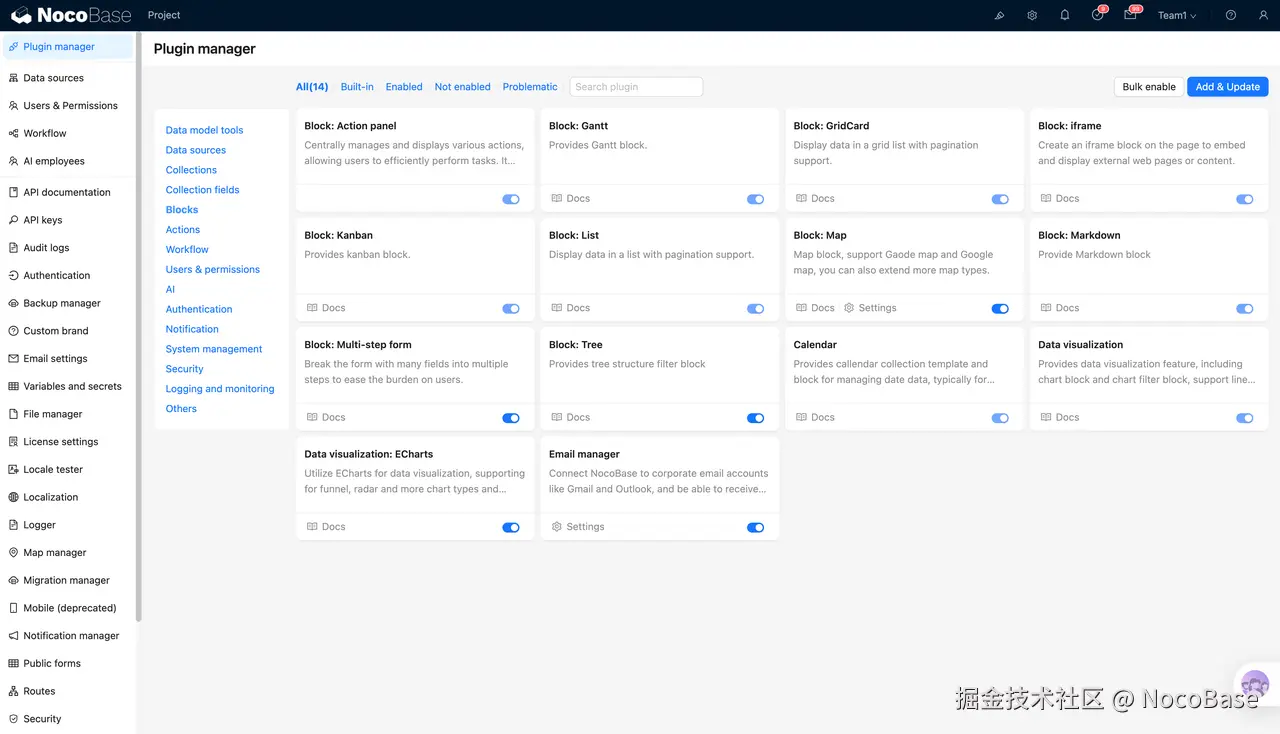Viewport: 1280px width, 734px height.
Task: Open the UI editor highlighter icon
Action: click(999, 15)
